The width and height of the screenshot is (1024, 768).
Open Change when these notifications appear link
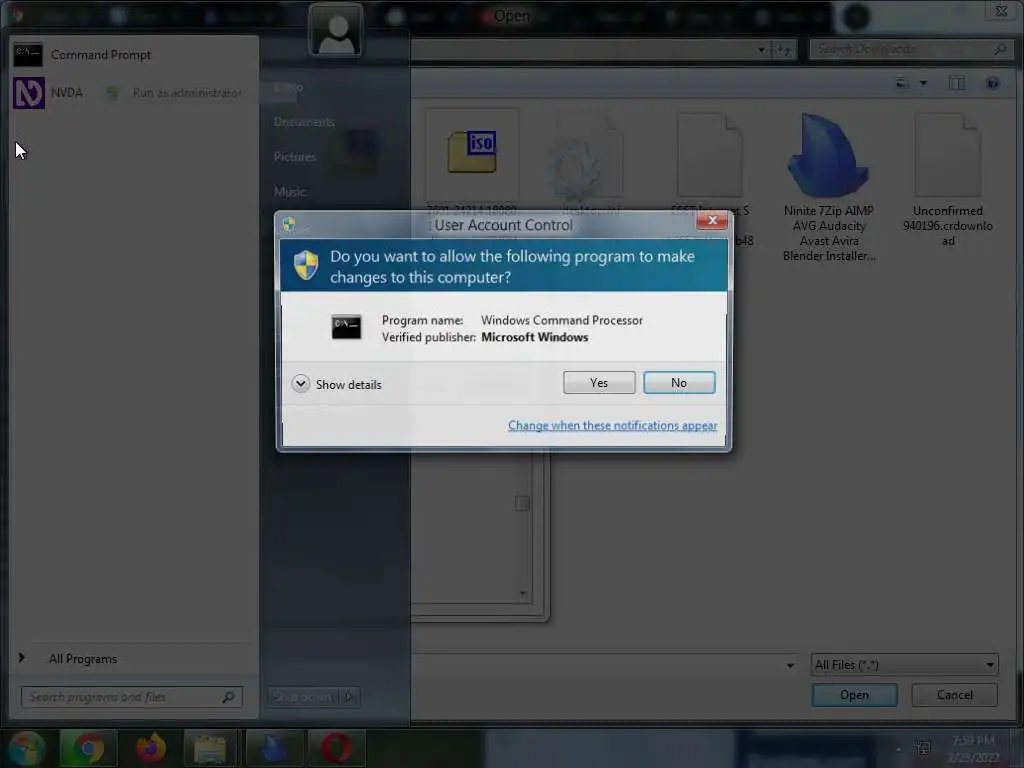tap(613, 426)
